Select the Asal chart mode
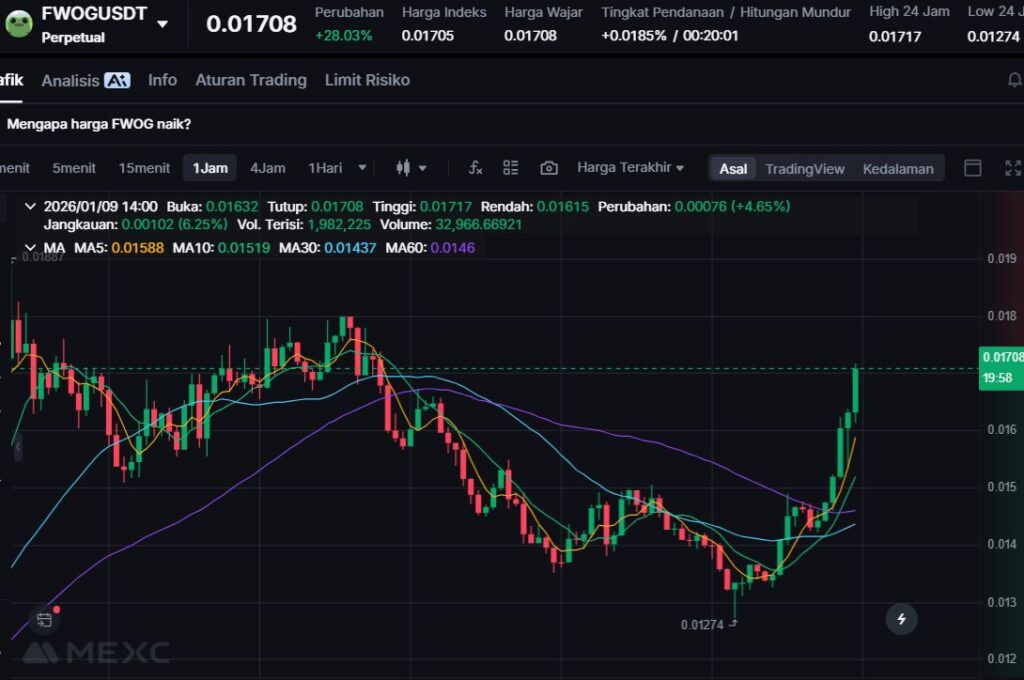1024x680 pixels. click(x=733, y=168)
